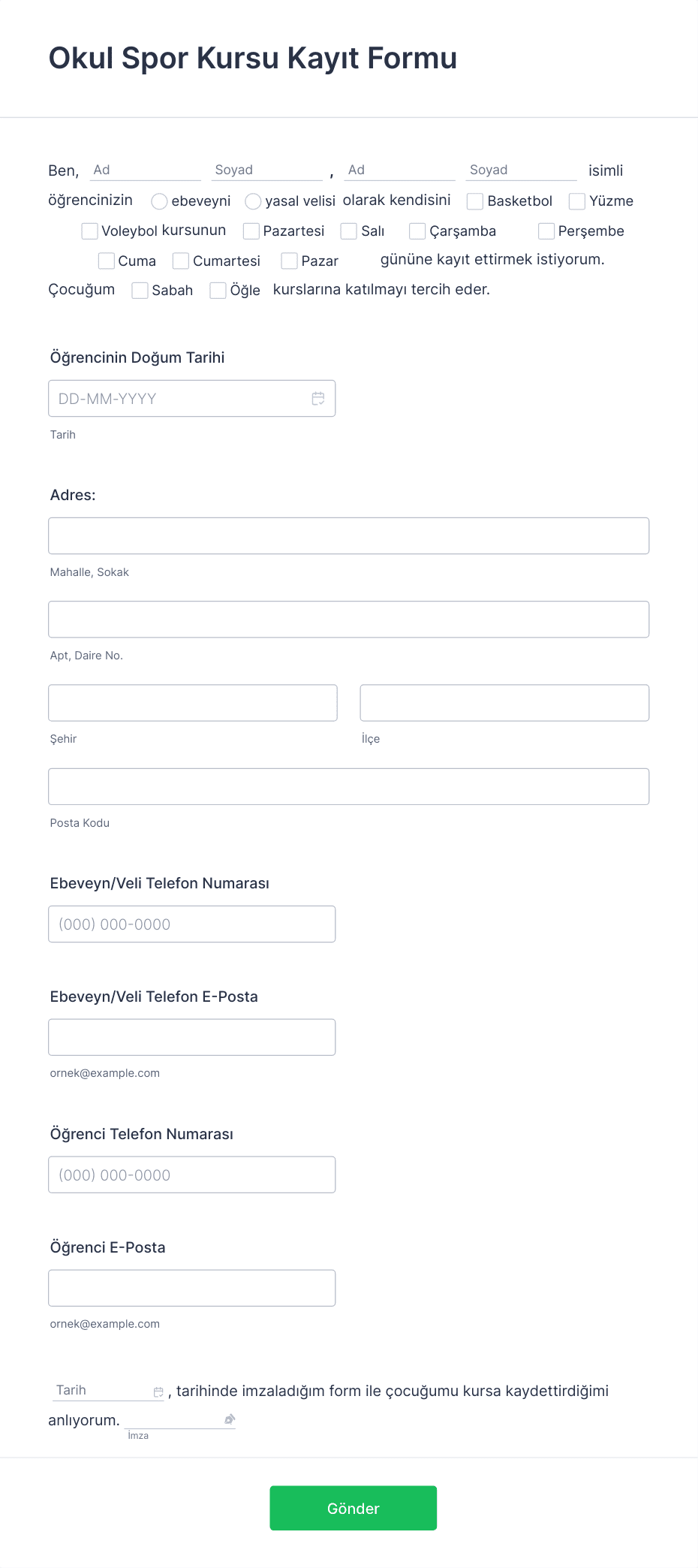The height and width of the screenshot is (1568, 698).
Task: Open the calendar picker for Öğrencinin Doğum Tarihi
Action: (317, 398)
